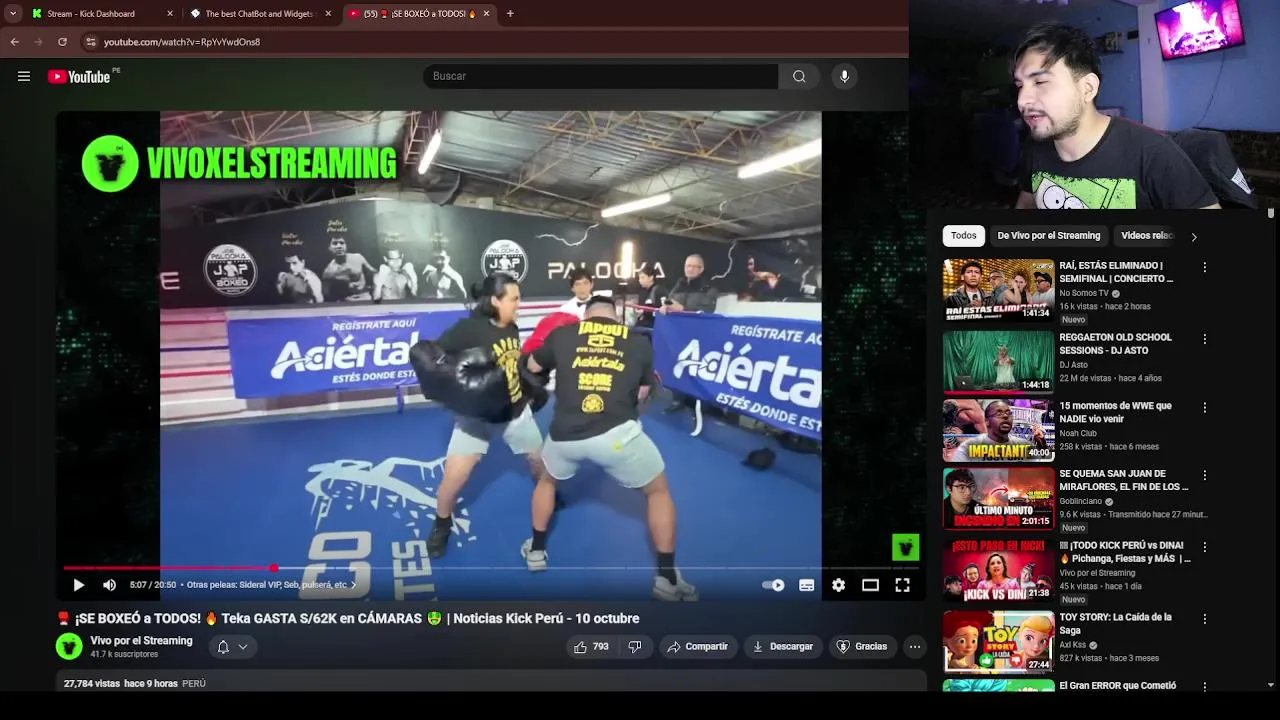1280x720 pixels.
Task: Switch to Stream - Kick Dashboard tab
Action: (91, 14)
